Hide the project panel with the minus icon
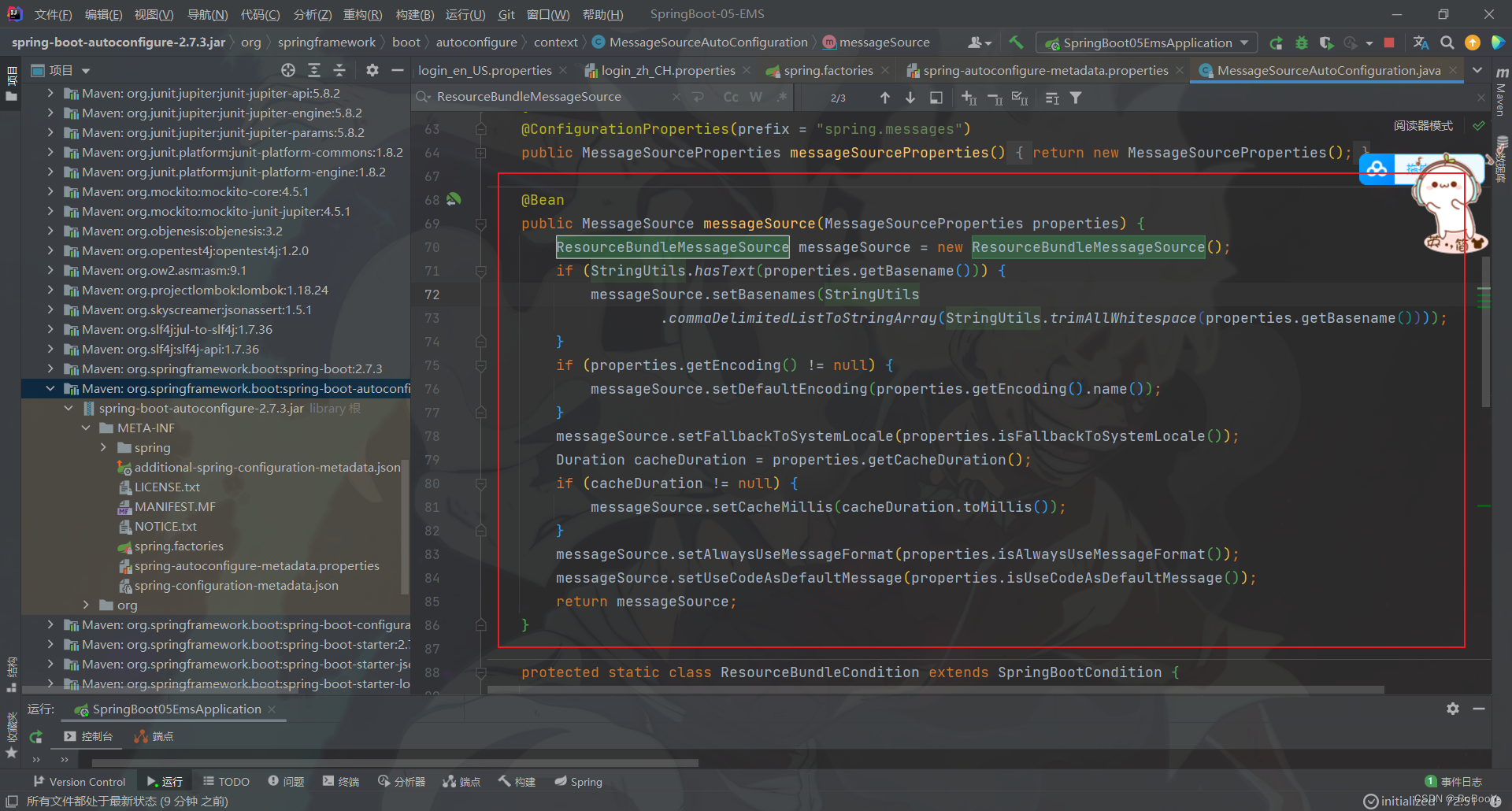This screenshot has width=1512, height=811. [398, 70]
